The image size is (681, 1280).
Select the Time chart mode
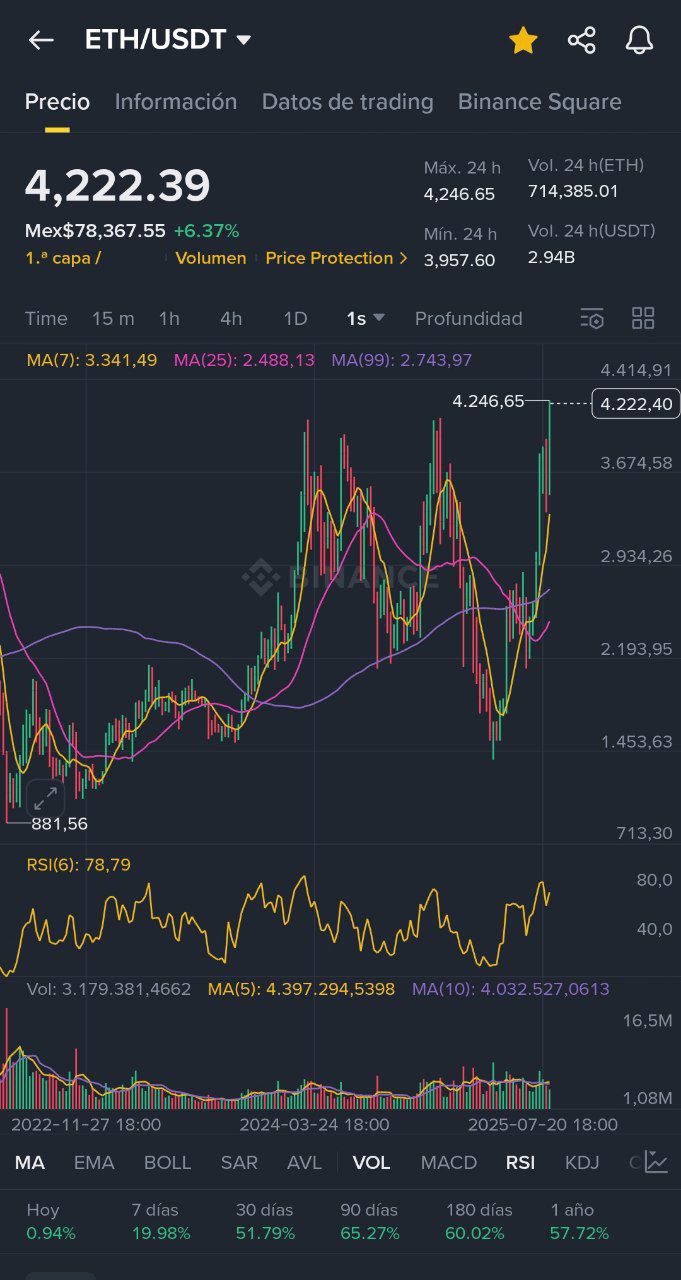pos(46,318)
